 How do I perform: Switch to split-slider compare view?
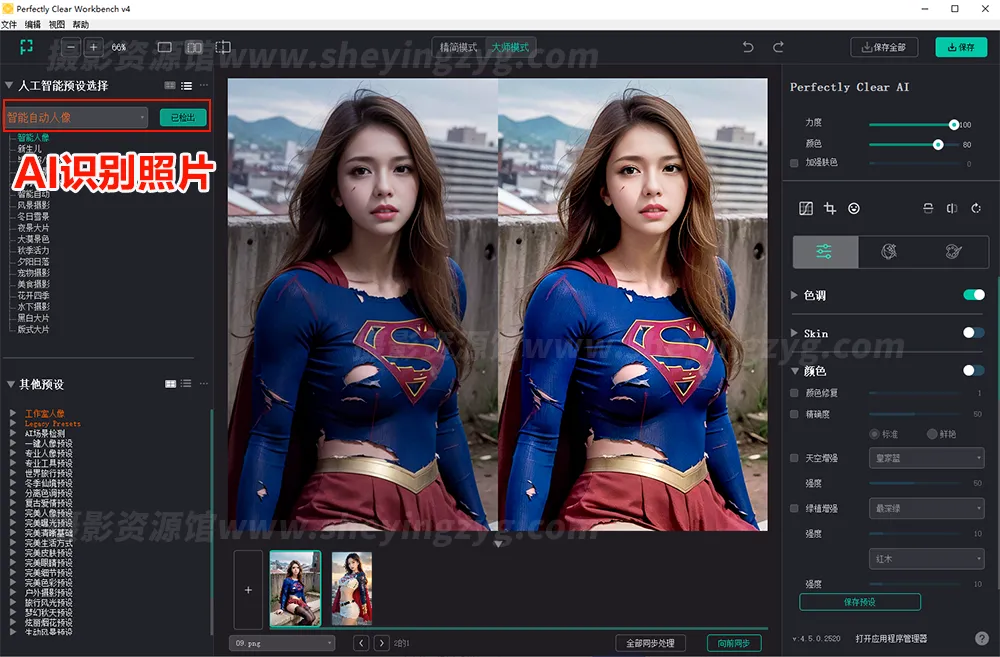(223, 47)
